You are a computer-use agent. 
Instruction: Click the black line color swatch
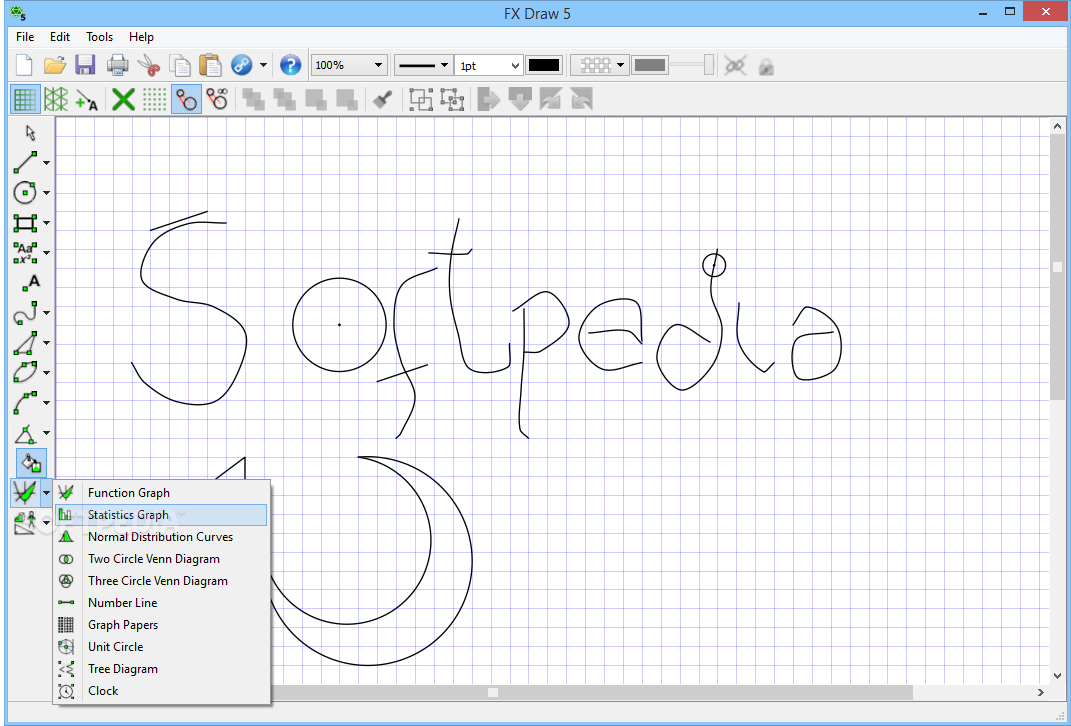tap(544, 66)
